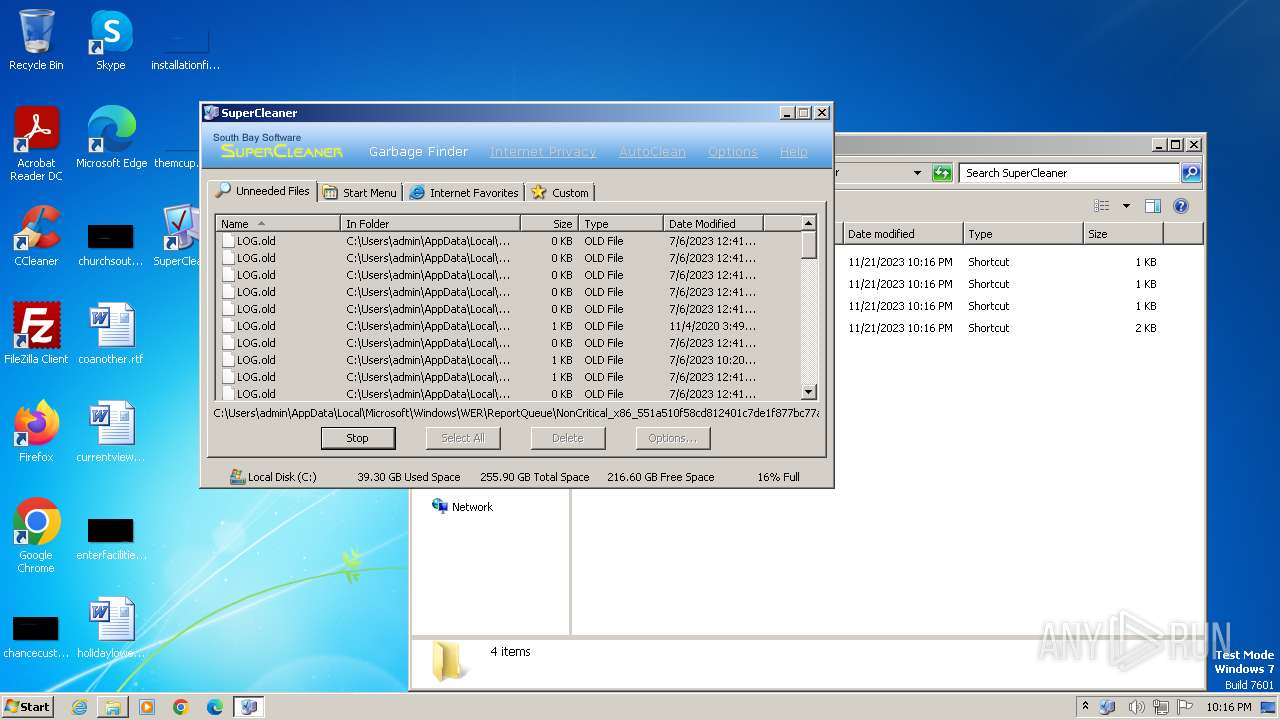Click the Action Center flag tray icon

1186,707
